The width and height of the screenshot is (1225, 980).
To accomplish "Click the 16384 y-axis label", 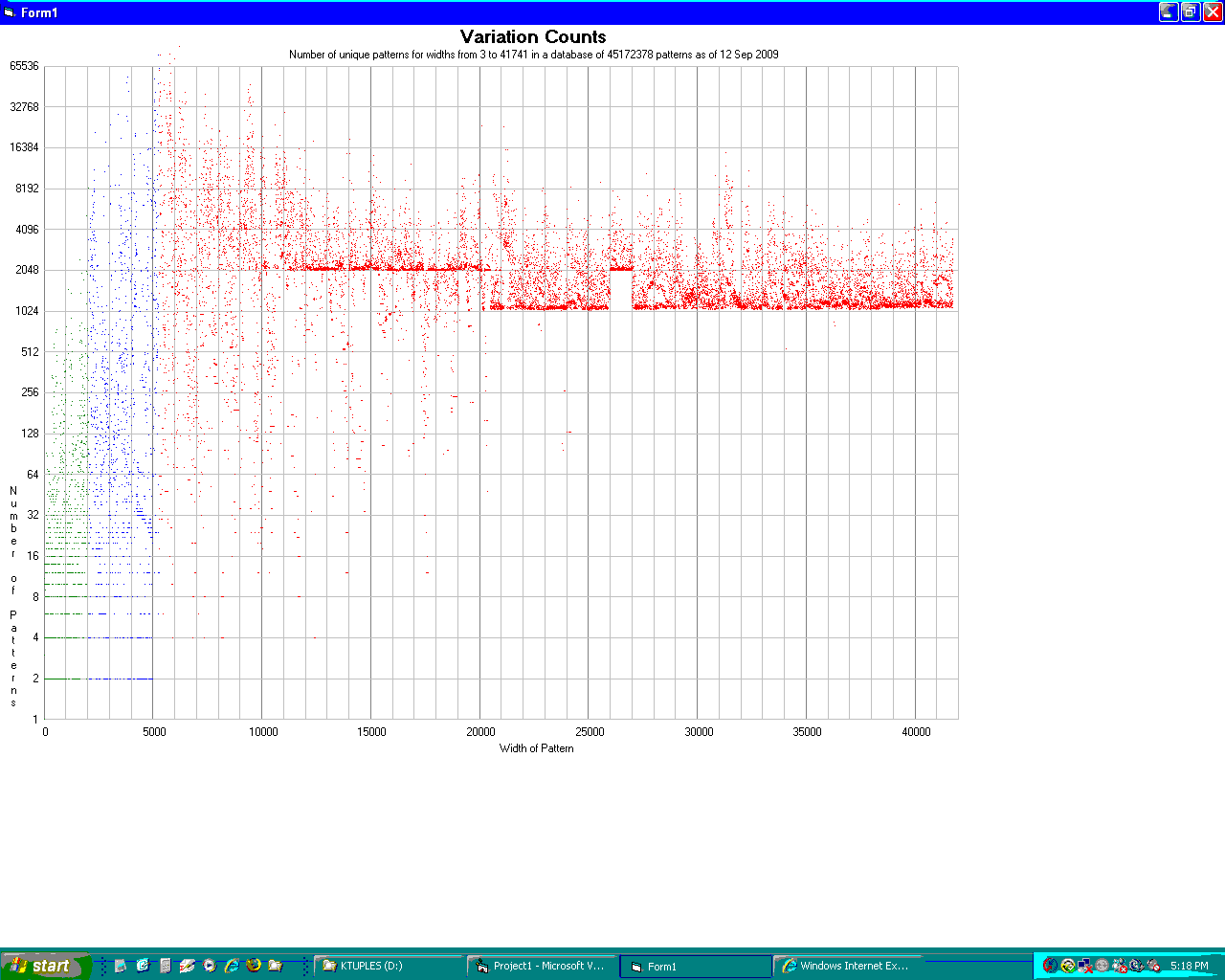I will (25, 147).
